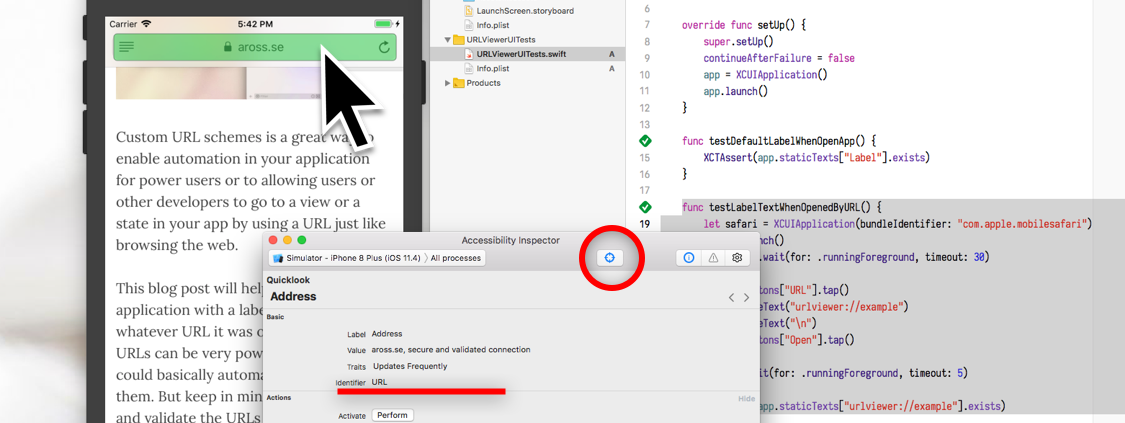The height and width of the screenshot is (423, 1125).
Task: Open the Inspection info tab icon
Action: pos(689,258)
